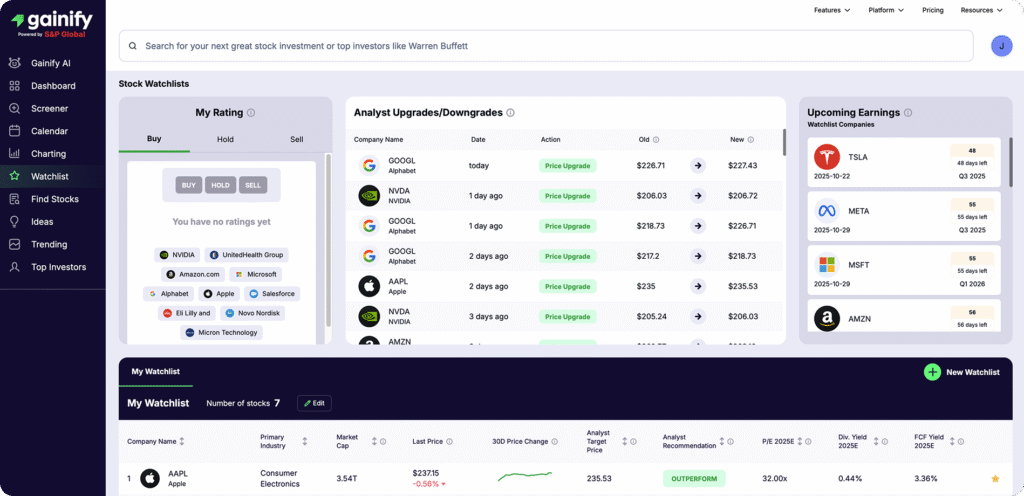Expand the Platform dropdown menu
Screen dimensions: 1024x496
885,10
